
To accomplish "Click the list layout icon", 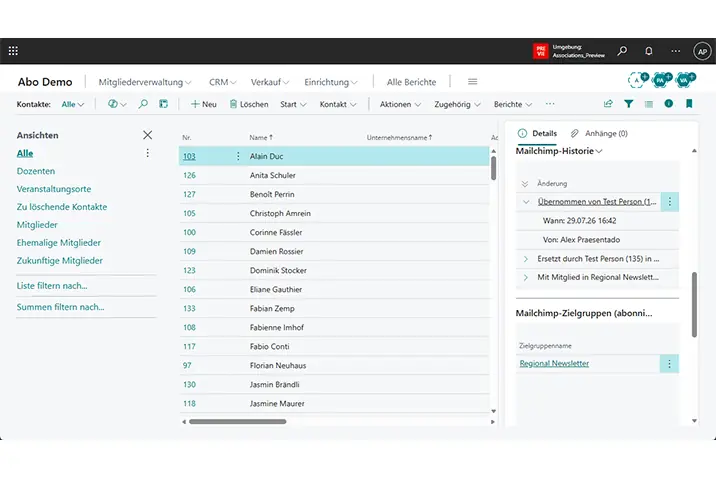I will click(648, 104).
